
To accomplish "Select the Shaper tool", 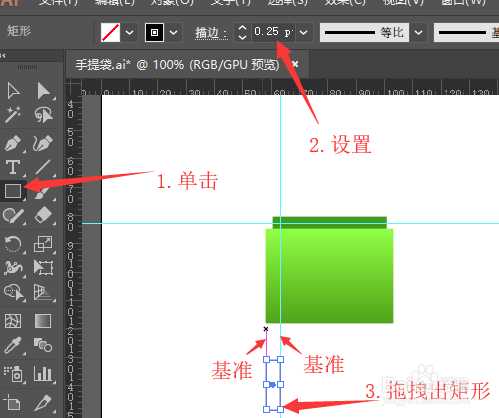I will [x=13, y=215].
